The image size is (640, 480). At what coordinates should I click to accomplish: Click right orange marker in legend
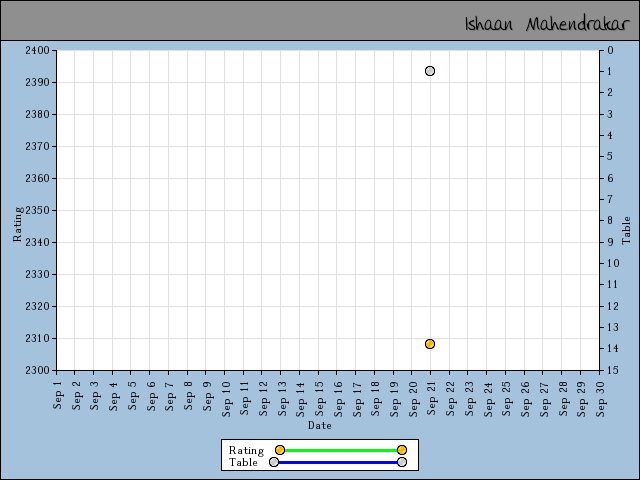402,450
